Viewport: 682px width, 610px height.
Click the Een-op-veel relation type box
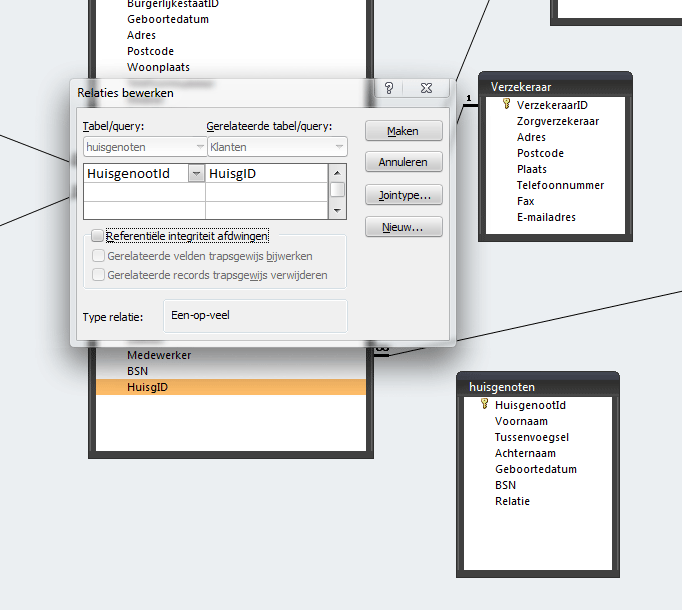(255, 316)
